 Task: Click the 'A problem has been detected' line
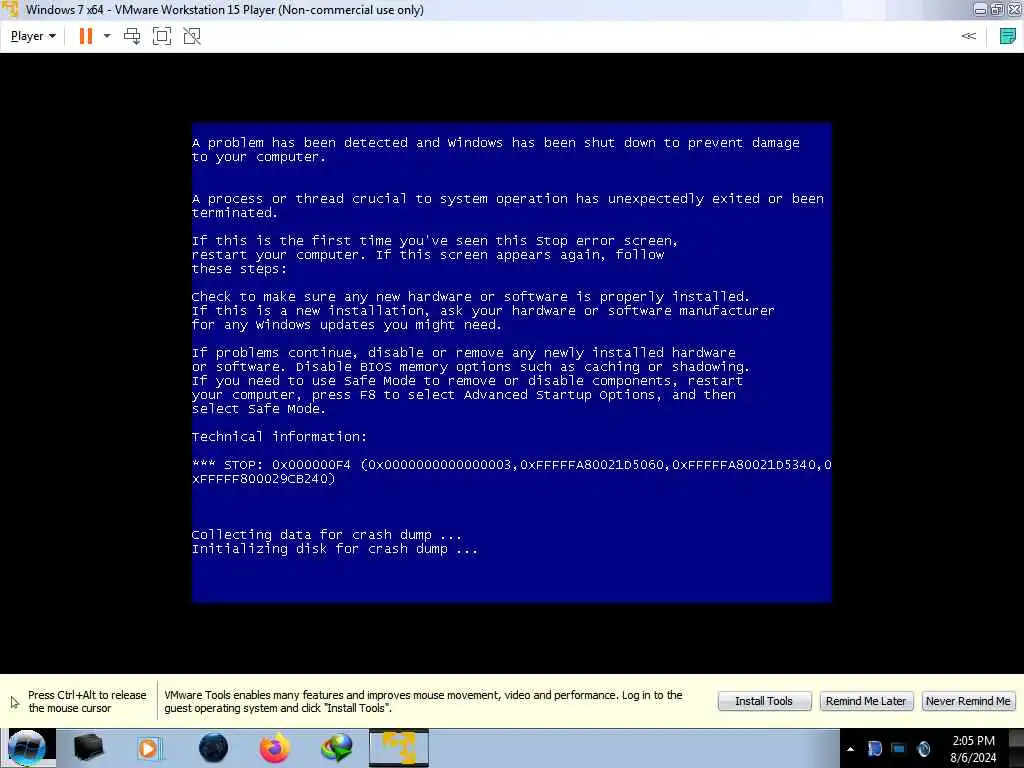coord(496,143)
